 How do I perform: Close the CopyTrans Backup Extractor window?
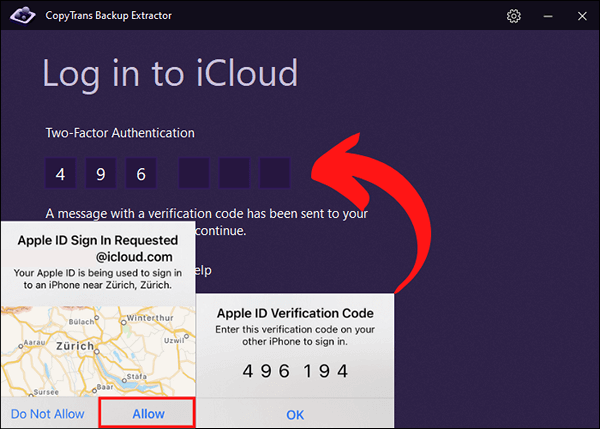(x=582, y=16)
